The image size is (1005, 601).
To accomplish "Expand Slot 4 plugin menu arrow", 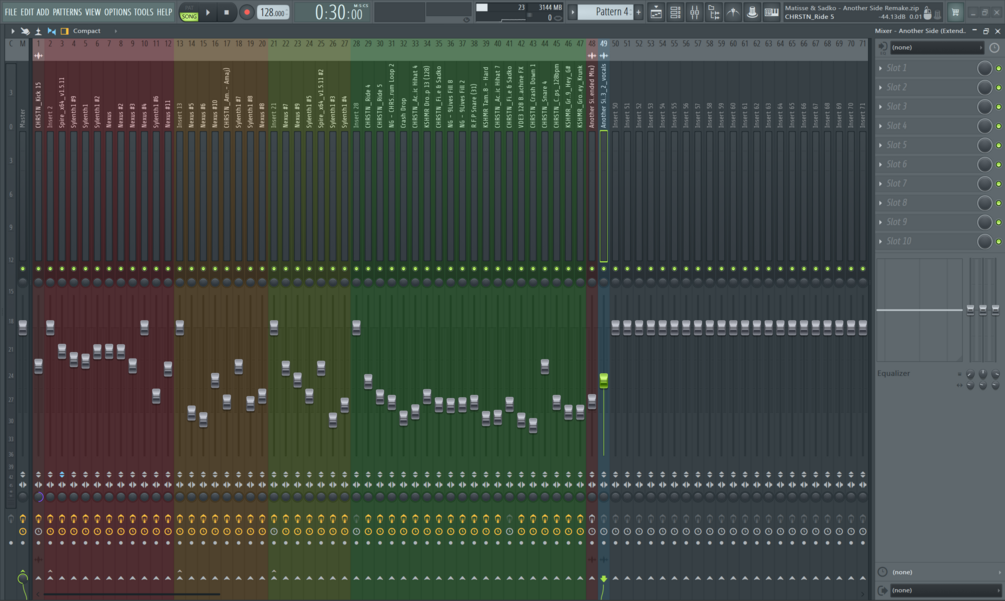I will pyautogui.click(x=880, y=126).
